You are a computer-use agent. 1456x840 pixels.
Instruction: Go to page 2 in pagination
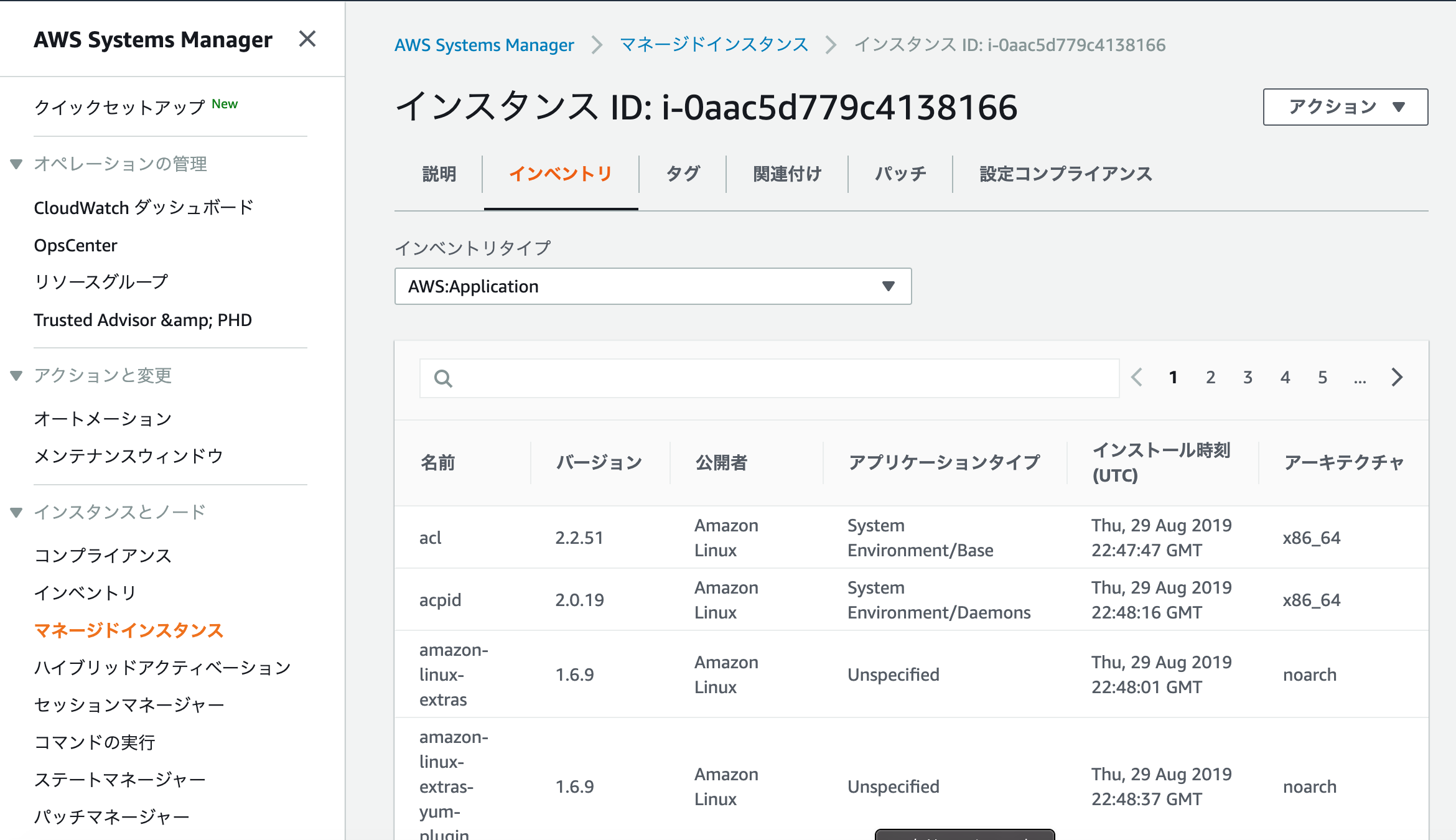click(x=1210, y=377)
